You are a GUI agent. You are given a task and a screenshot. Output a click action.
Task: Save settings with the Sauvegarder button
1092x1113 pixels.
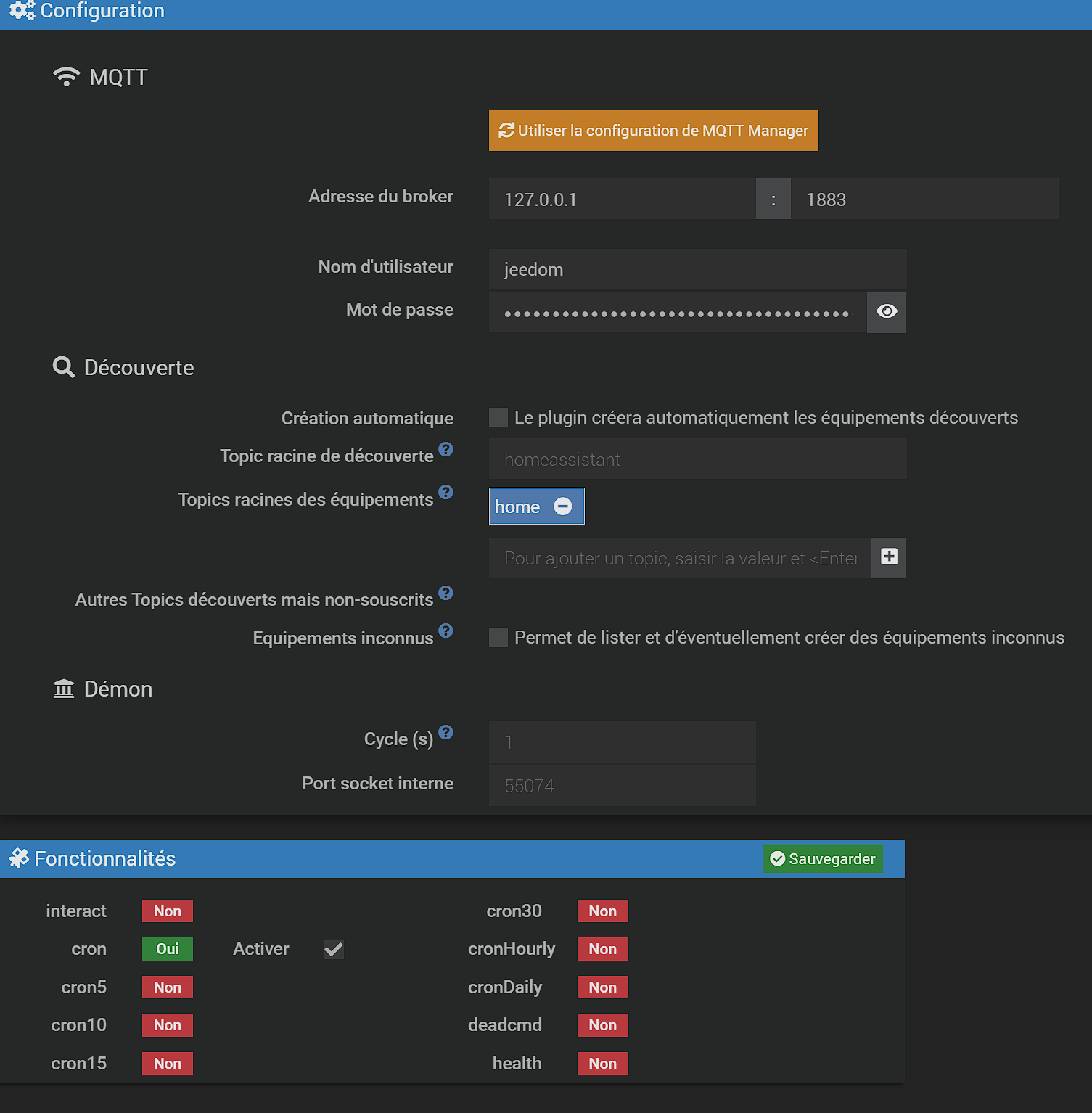(823, 858)
